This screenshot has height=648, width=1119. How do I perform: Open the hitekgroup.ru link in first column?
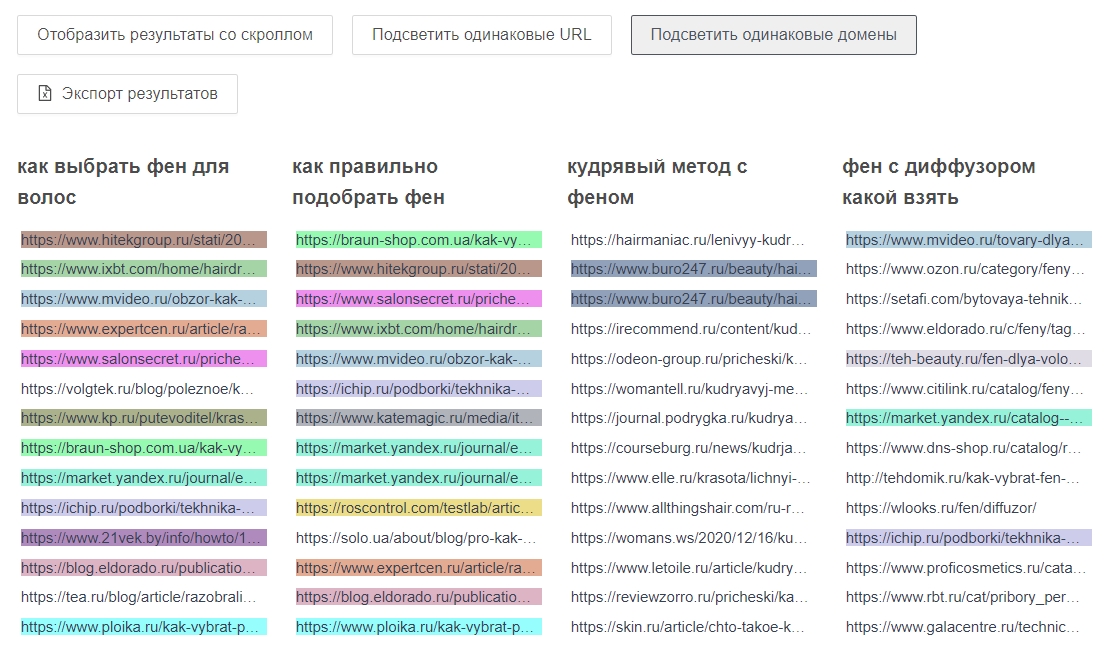[140, 240]
